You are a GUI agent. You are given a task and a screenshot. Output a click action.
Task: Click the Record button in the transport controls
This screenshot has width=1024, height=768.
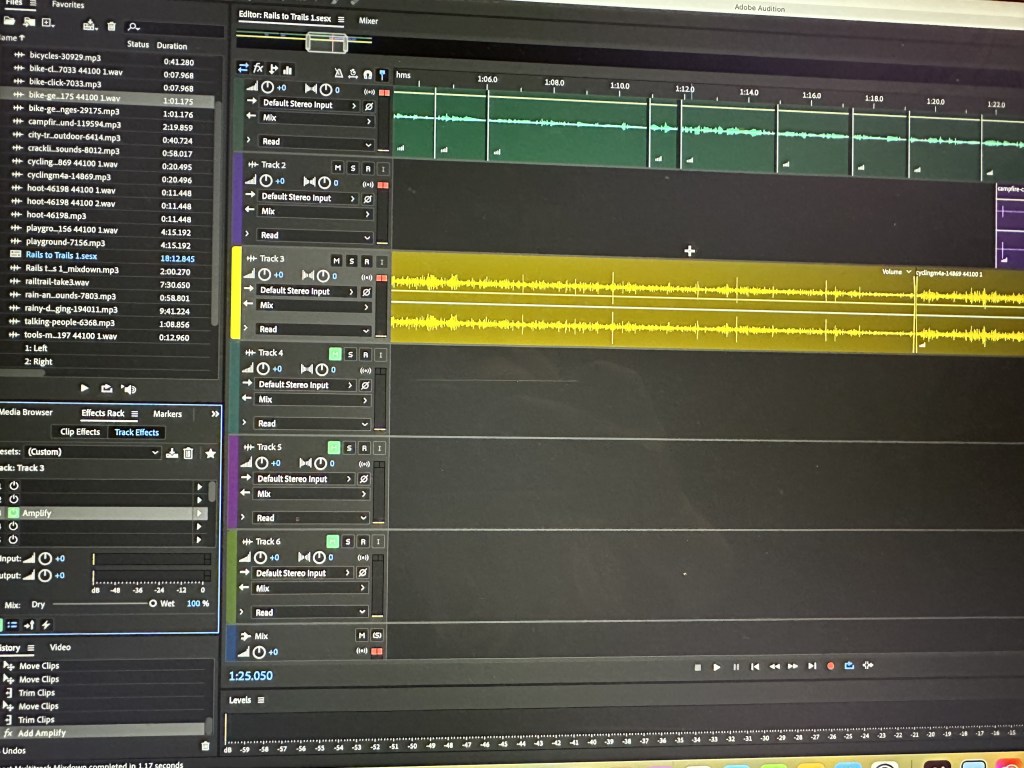tap(830, 666)
